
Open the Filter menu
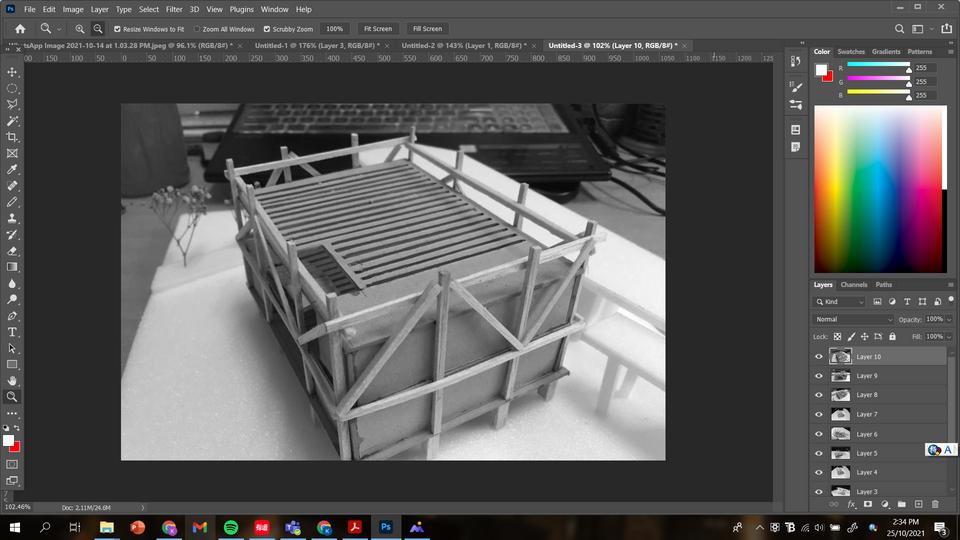[174, 9]
